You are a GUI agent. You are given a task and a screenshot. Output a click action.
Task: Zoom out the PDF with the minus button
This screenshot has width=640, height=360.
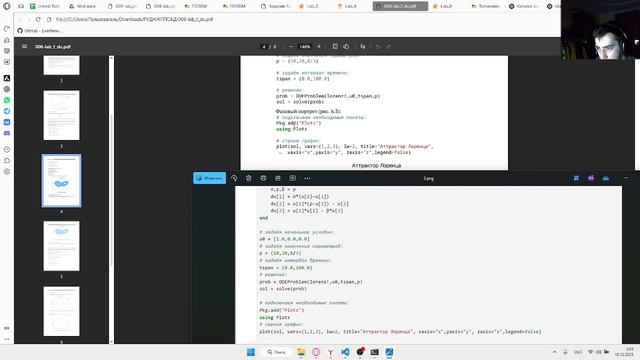[x=291, y=47]
